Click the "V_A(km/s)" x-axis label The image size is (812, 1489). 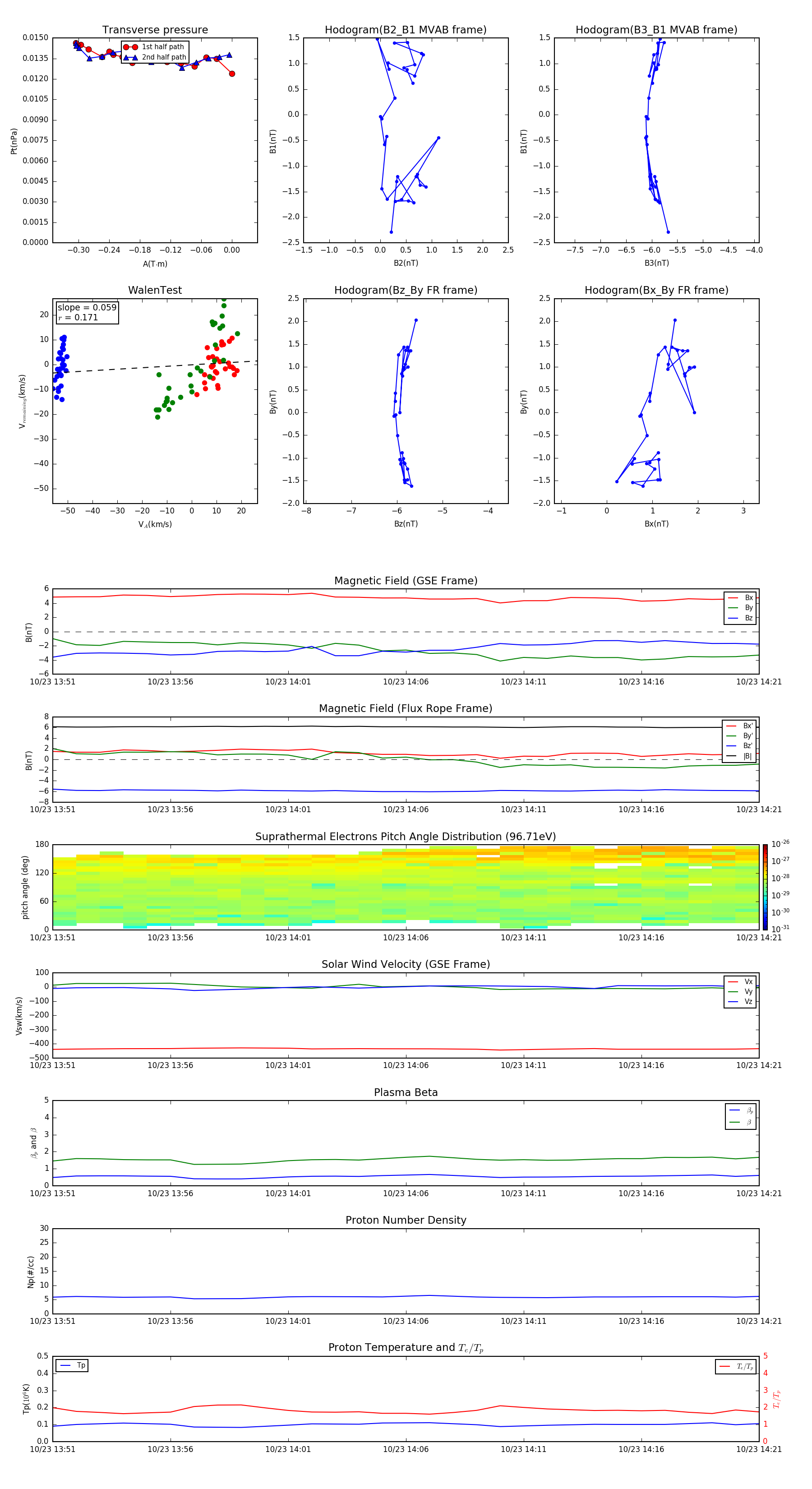pos(155,524)
